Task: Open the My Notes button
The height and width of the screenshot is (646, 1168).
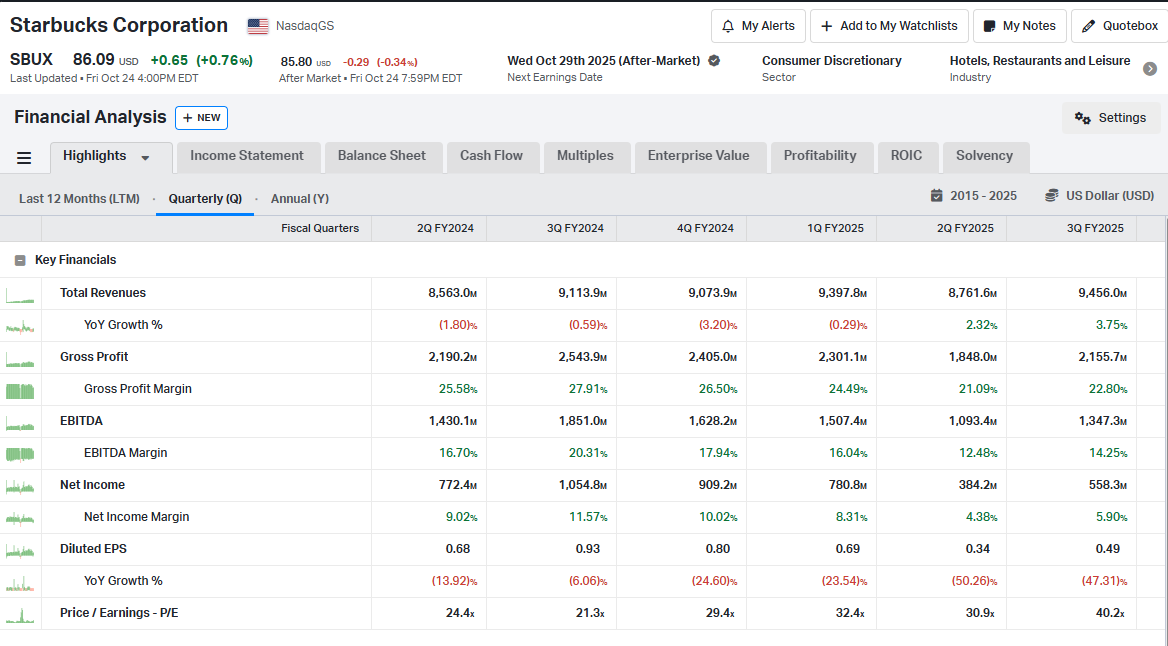Action: (x=1020, y=26)
